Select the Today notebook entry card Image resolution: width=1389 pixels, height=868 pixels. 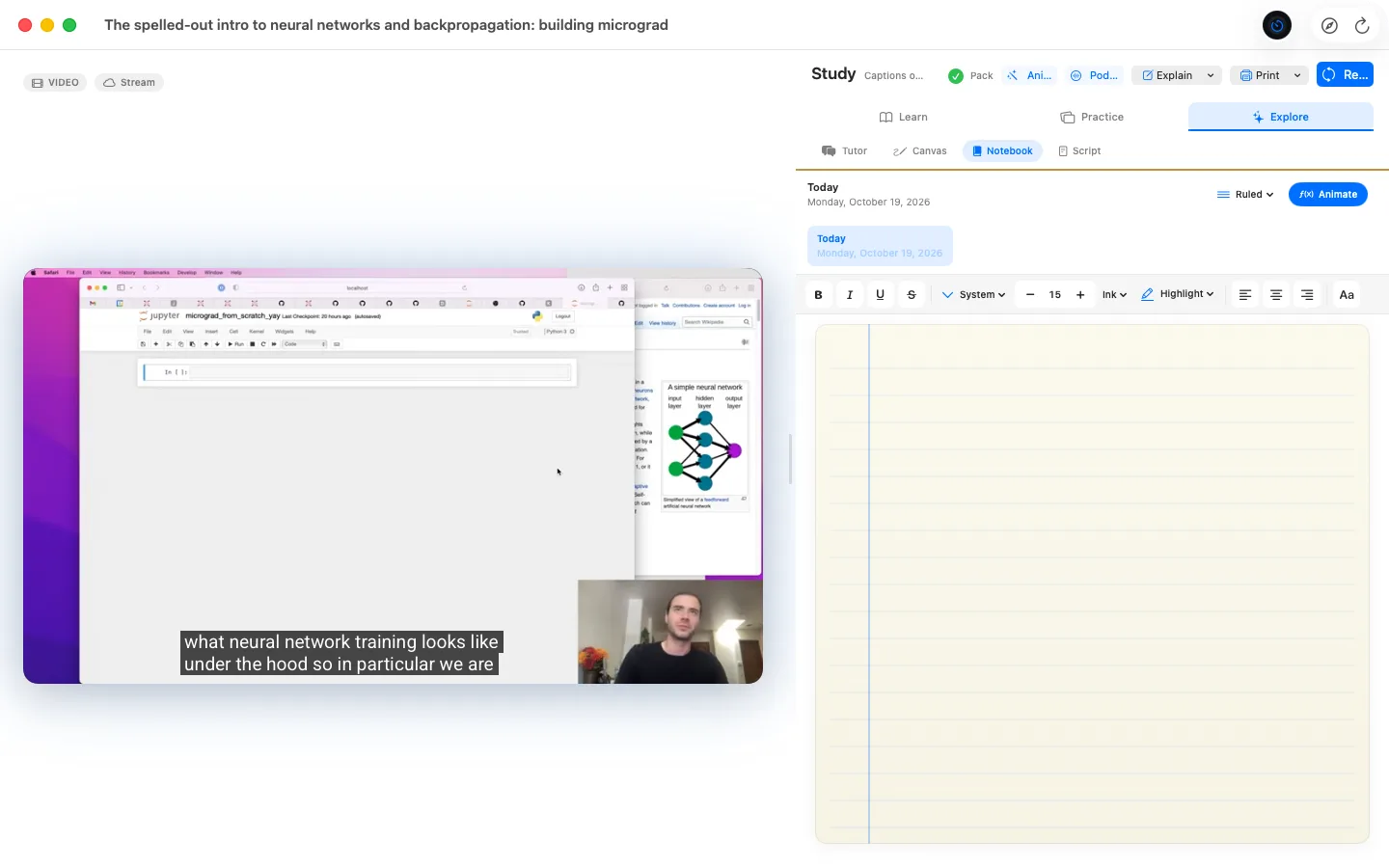pyautogui.click(x=880, y=246)
